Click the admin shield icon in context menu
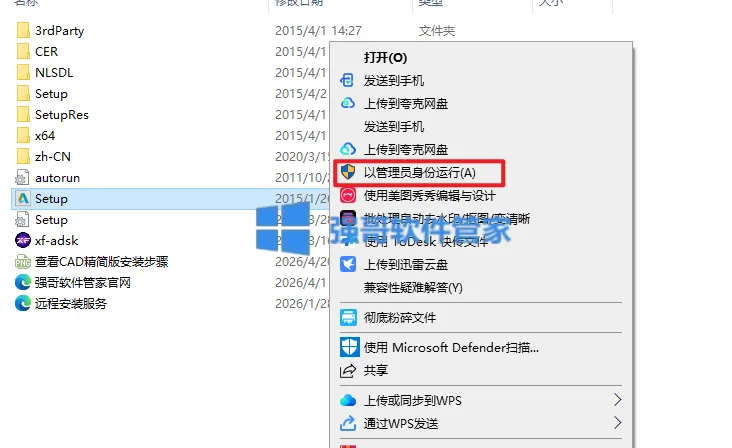 [348, 172]
